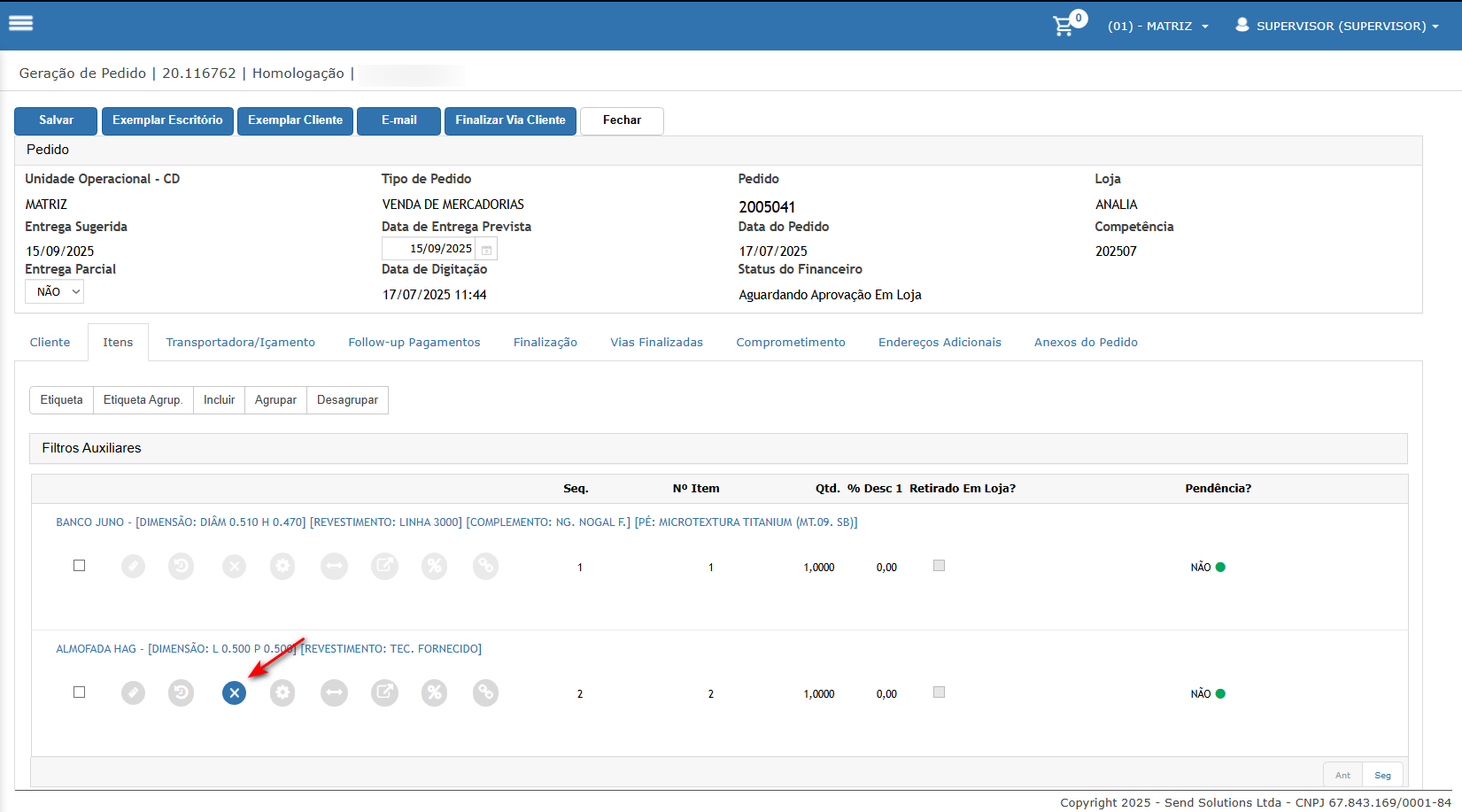Click the Etiqueta button
The width and height of the screenshot is (1462, 812).
coord(61,400)
